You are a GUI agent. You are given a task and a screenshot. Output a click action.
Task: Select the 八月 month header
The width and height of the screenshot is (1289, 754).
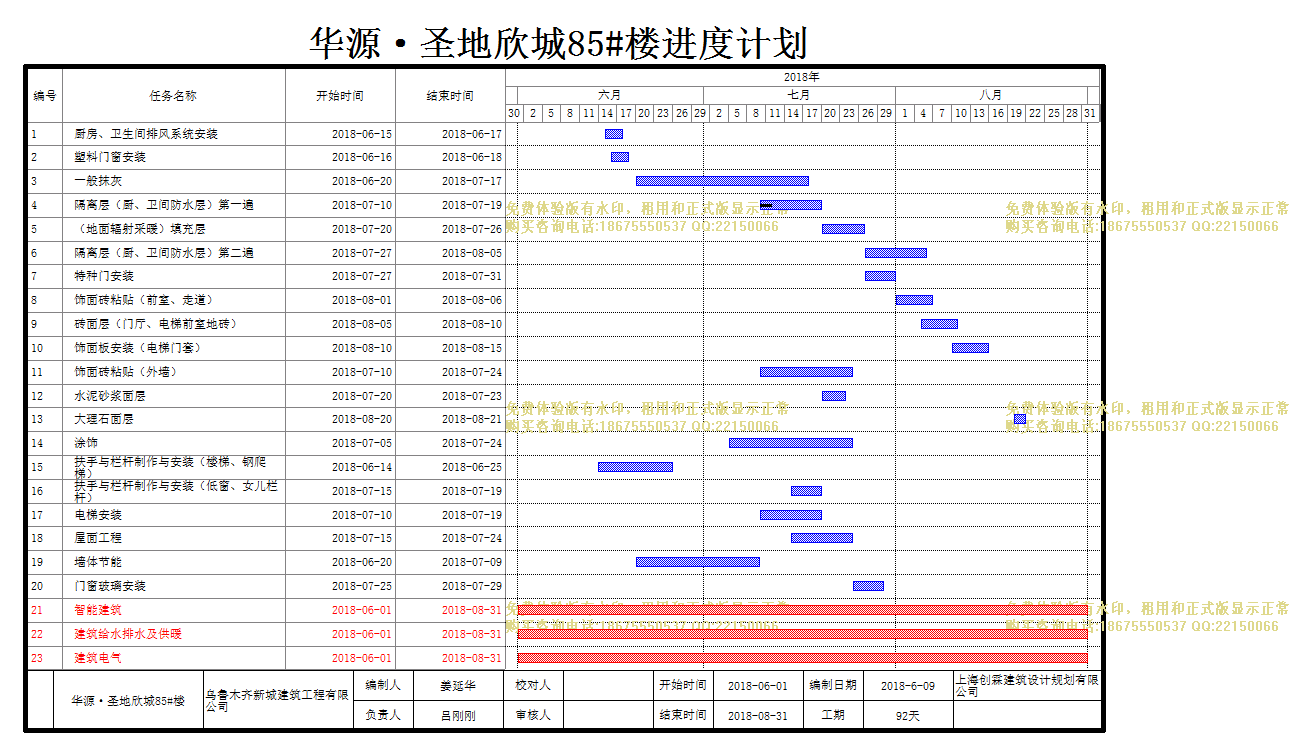click(990, 95)
